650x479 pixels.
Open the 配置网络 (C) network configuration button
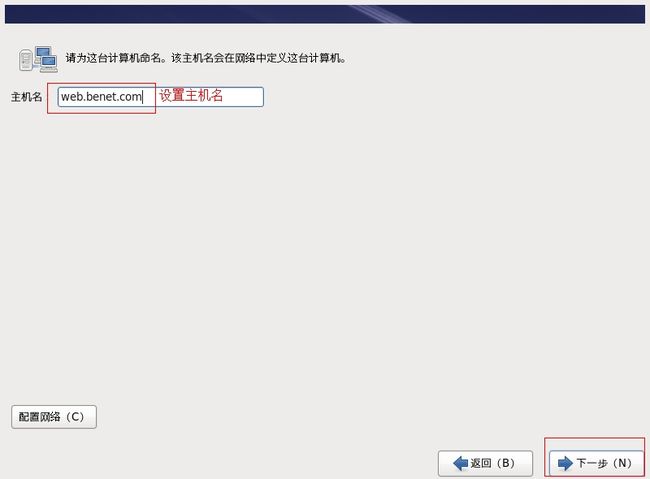(54, 417)
